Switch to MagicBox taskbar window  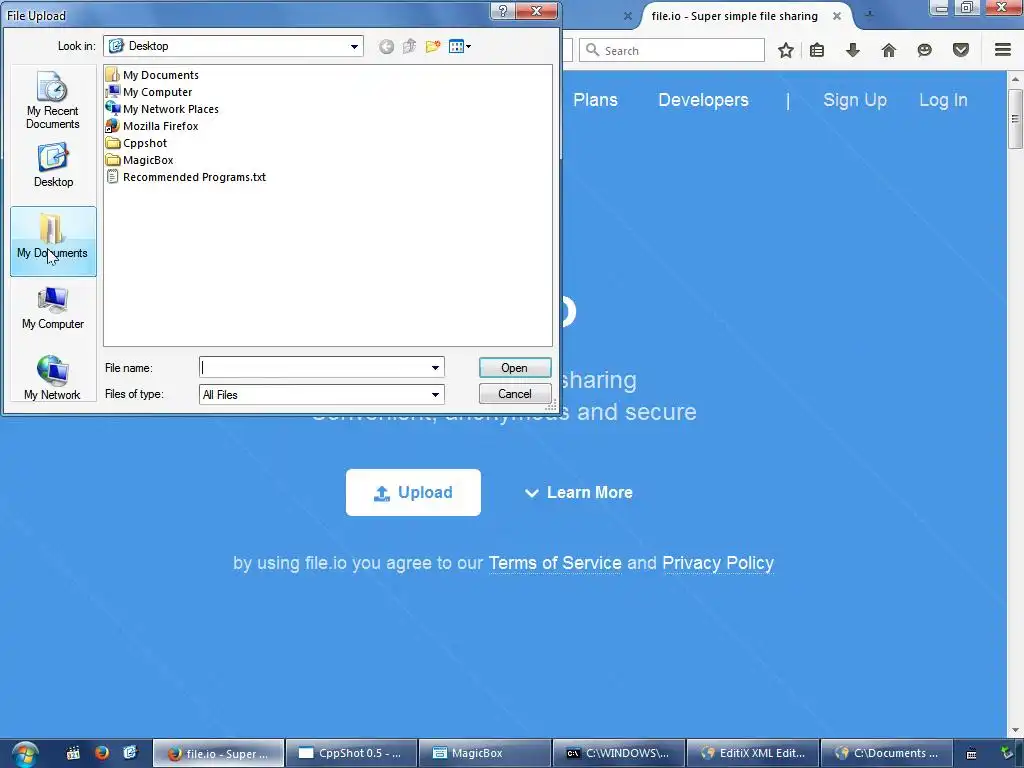coord(485,753)
